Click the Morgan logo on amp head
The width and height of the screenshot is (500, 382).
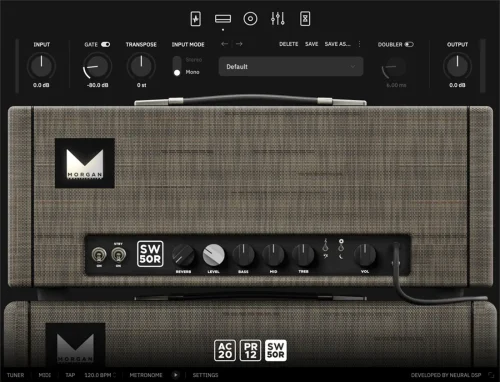coord(85,163)
